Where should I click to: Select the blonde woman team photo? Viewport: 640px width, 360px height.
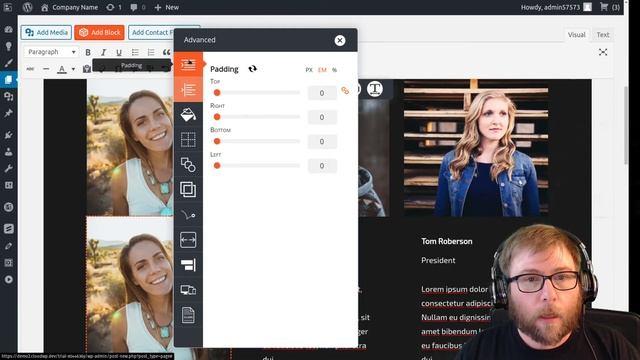pyautogui.click(x=476, y=148)
